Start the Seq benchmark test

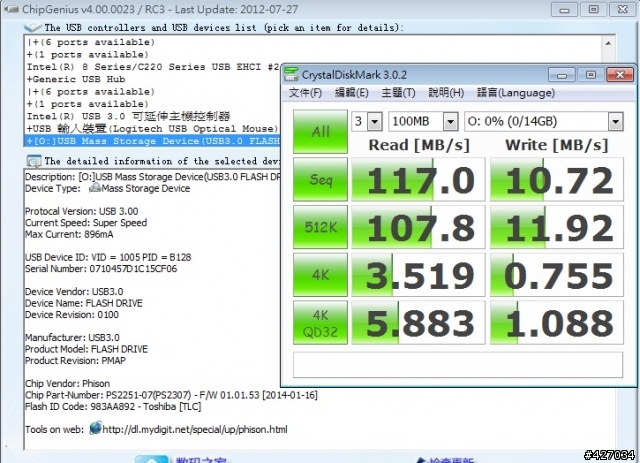[320, 179]
